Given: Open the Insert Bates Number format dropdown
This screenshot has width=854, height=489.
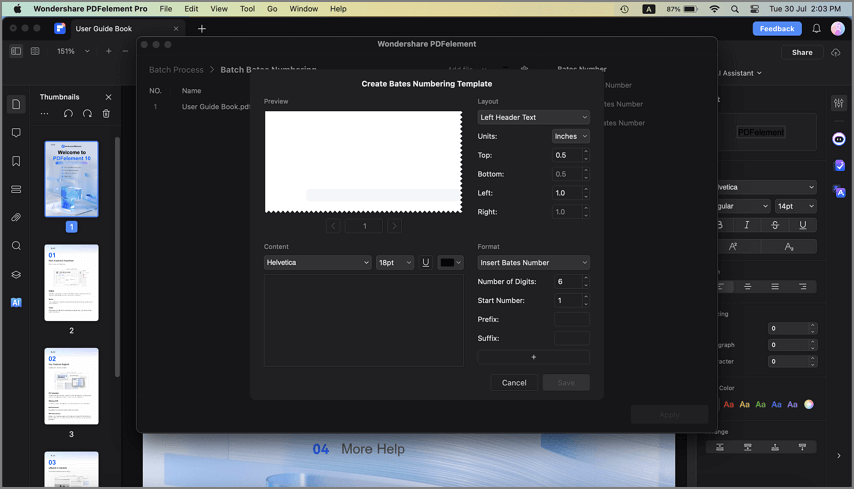Looking at the screenshot, I should click(533, 262).
